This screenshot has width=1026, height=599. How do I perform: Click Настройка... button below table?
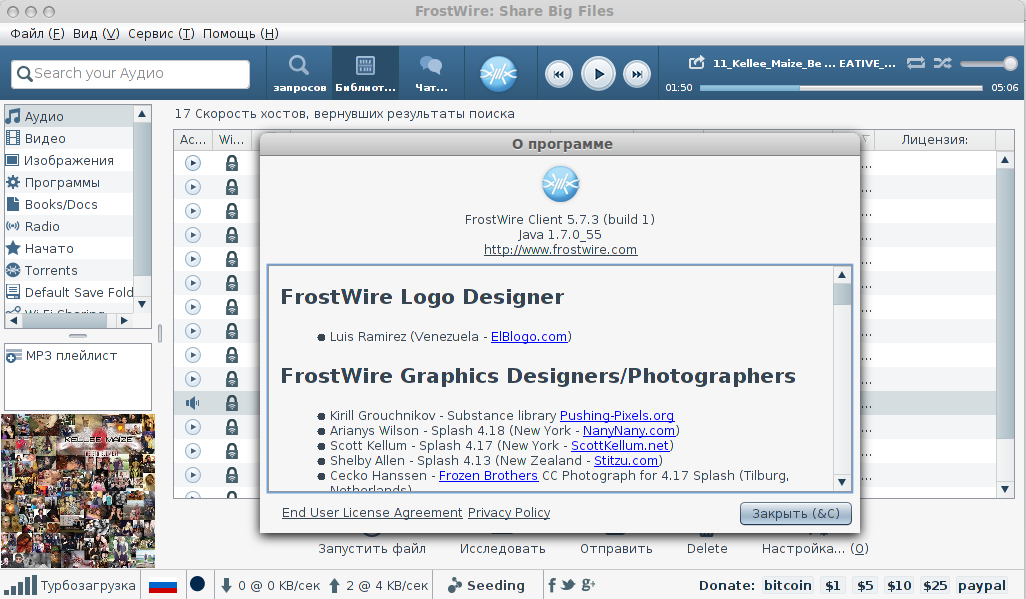click(x=815, y=549)
